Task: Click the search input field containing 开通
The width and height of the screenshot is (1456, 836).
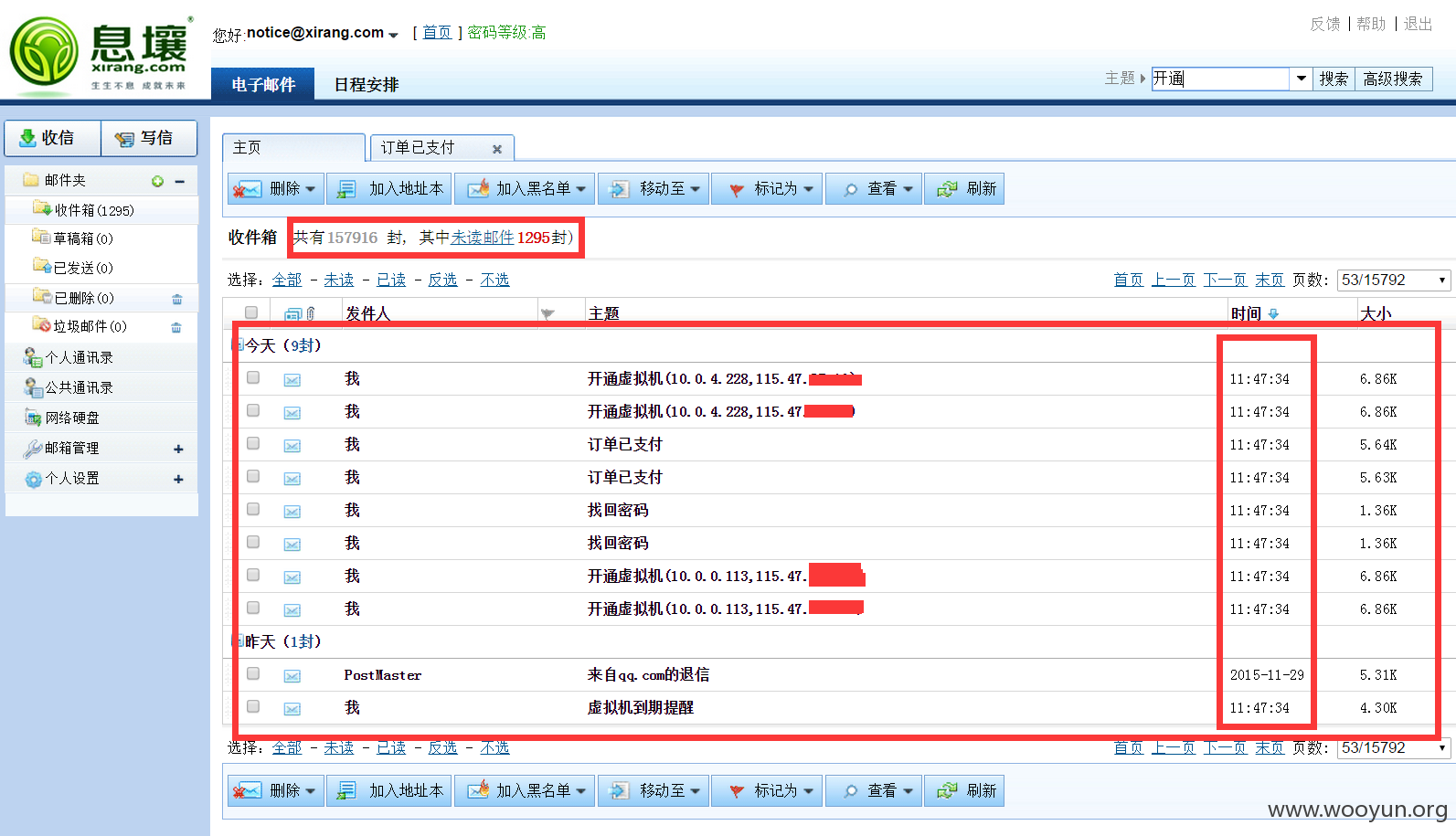Action: click(1220, 79)
